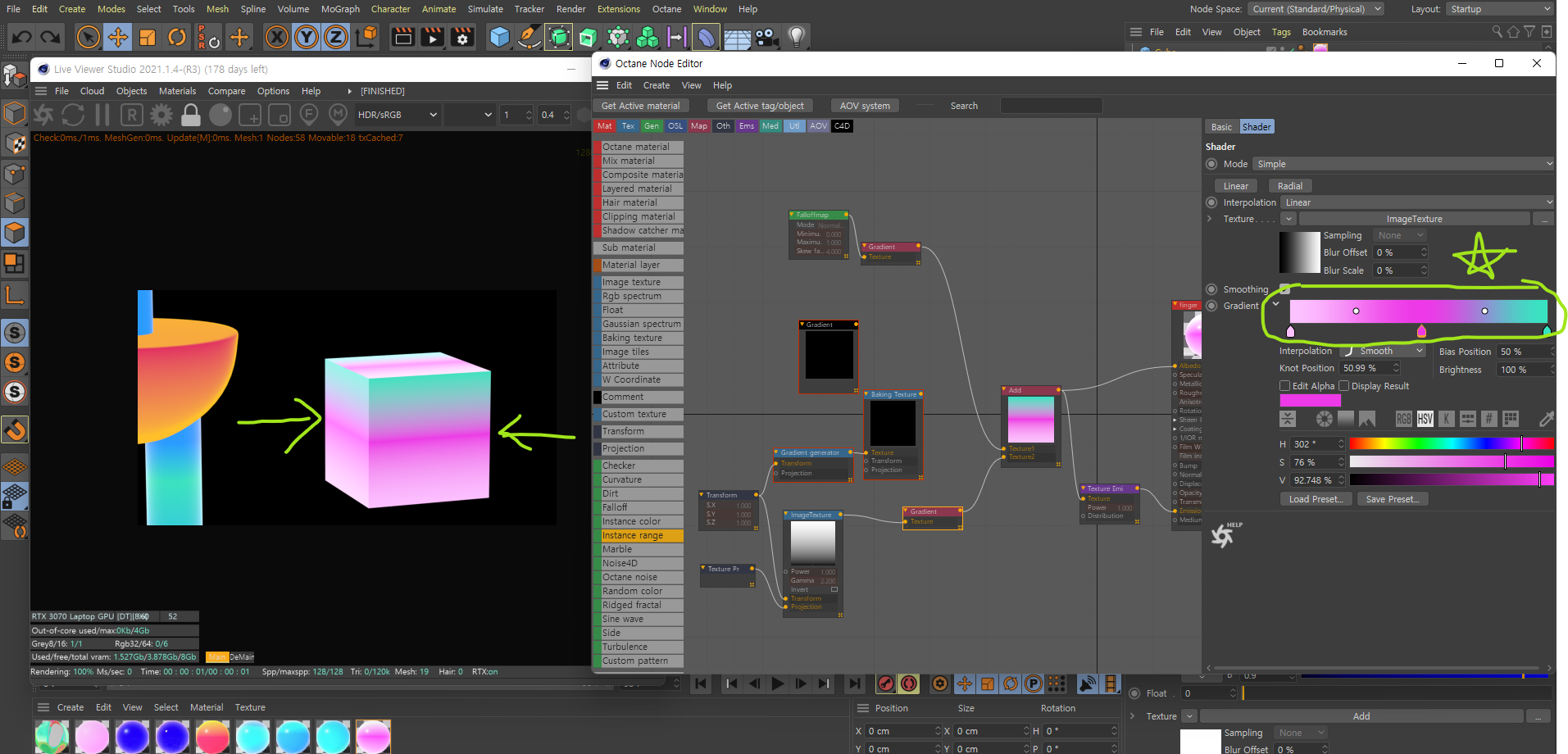Switch to the Basic tab

pyautogui.click(x=1221, y=127)
